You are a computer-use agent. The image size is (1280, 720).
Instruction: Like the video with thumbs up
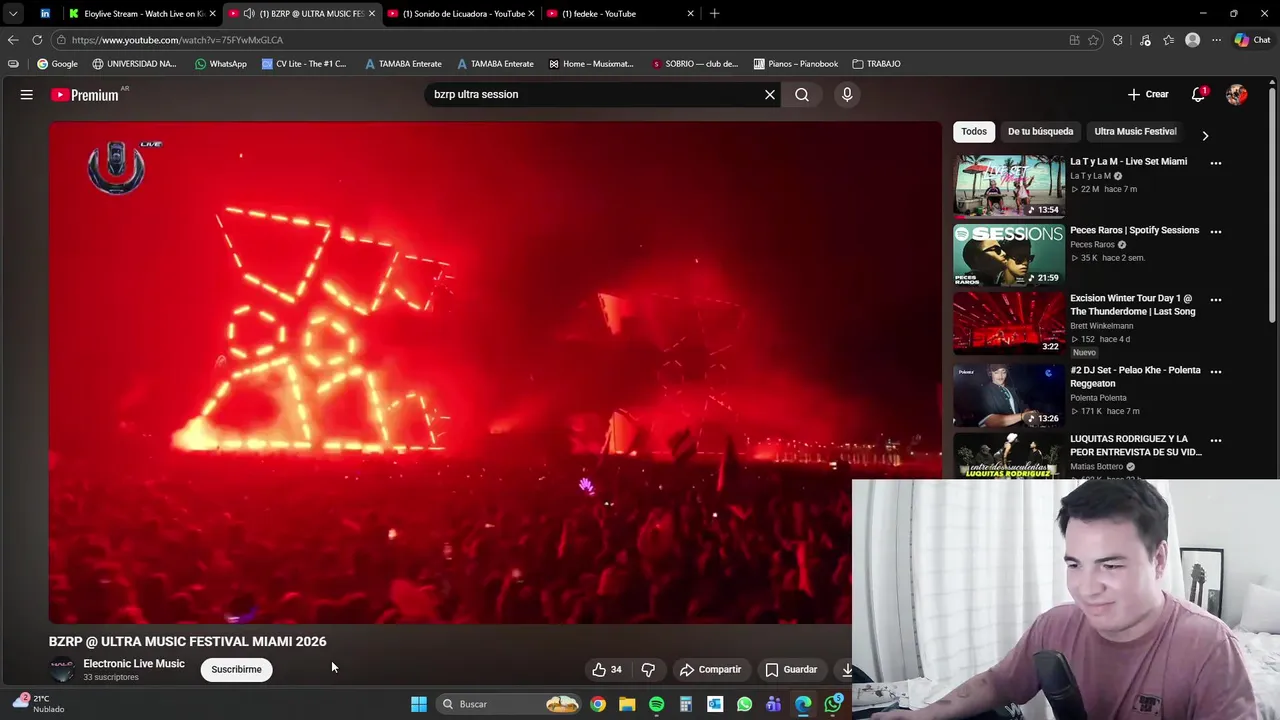607,670
